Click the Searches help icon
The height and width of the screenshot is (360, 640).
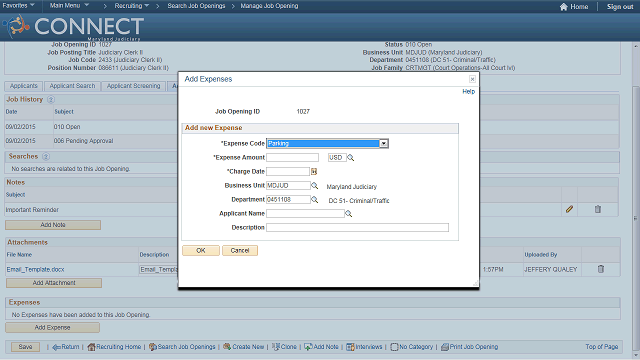pyautogui.click(x=46, y=156)
